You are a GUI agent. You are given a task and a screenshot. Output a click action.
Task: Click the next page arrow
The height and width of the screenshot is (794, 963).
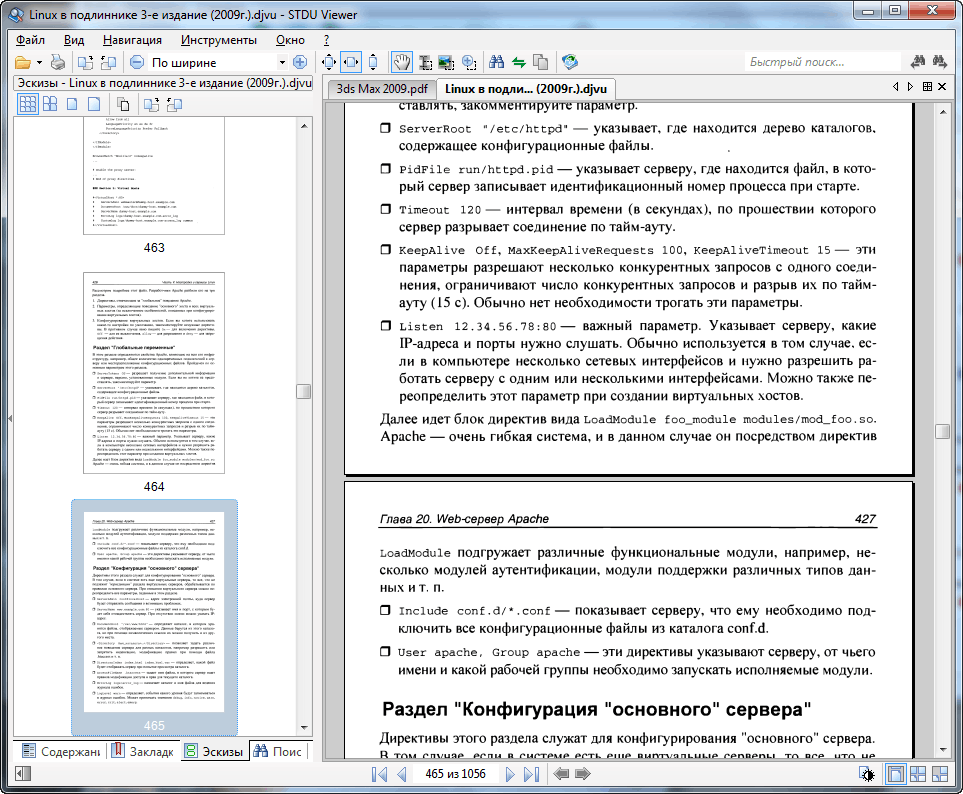[x=509, y=774]
